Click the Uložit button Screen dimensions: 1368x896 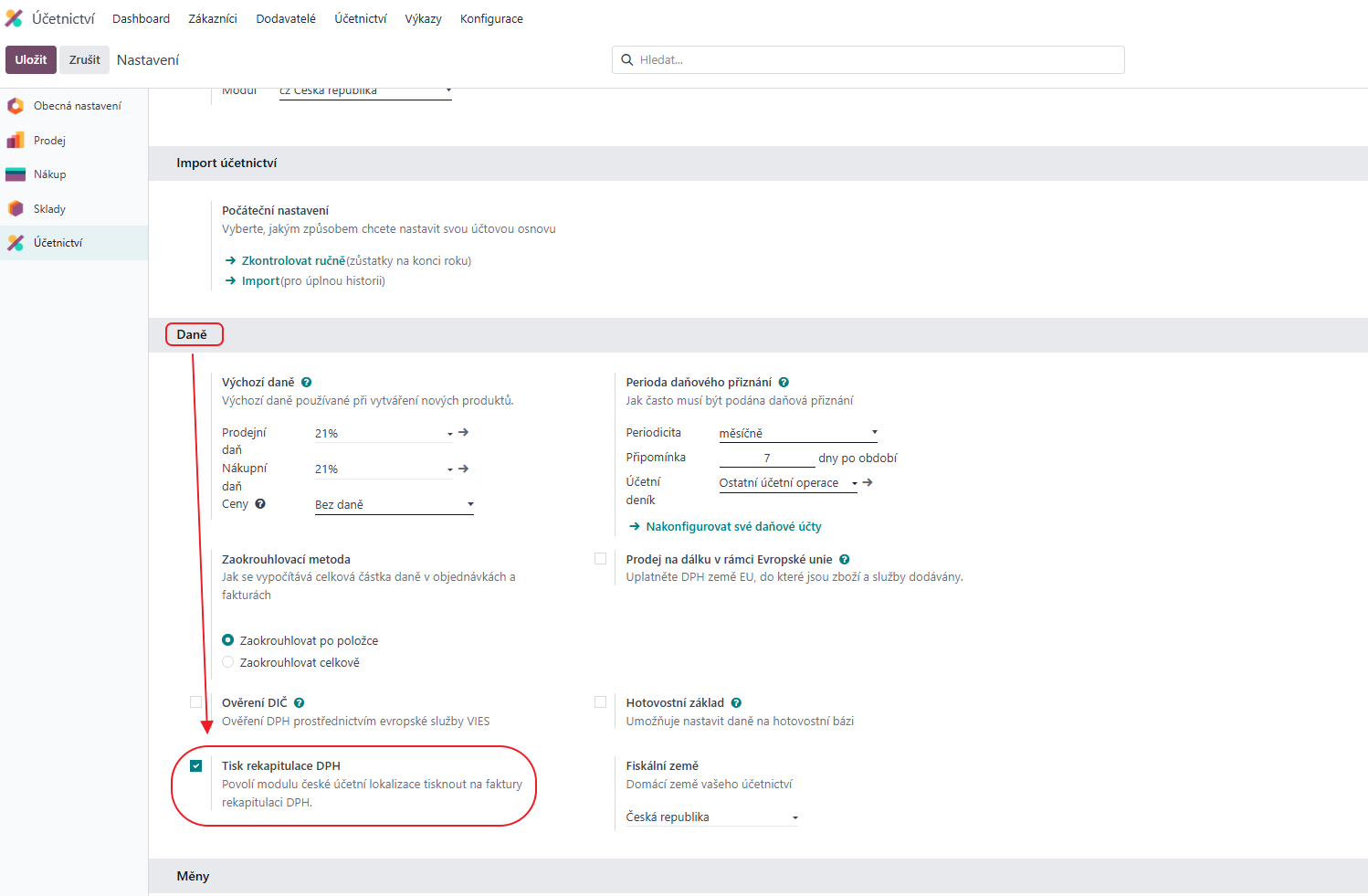[x=31, y=59]
